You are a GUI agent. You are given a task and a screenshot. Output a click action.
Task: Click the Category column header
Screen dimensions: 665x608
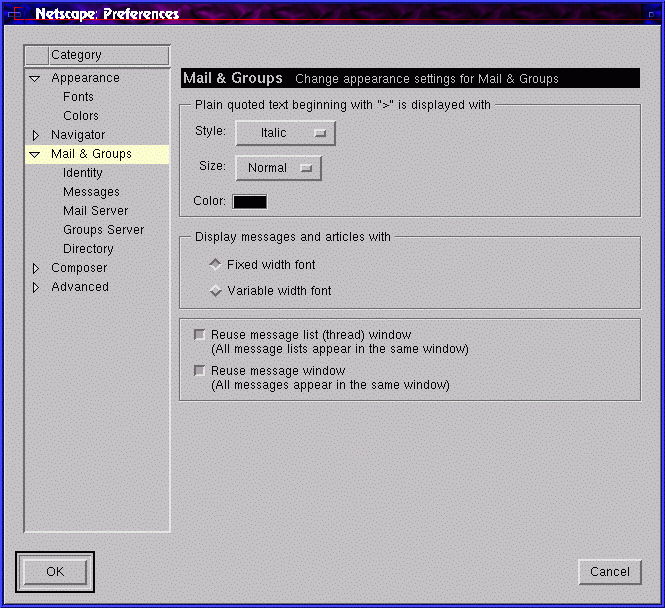(109, 55)
